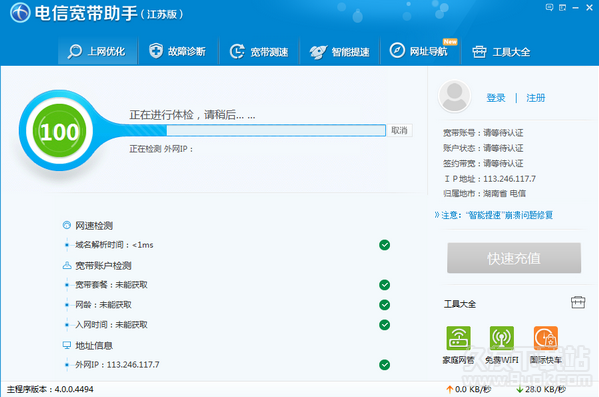Click the 地址信息 monitor icon
This screenshot has height=397, width=599.
[67, 345]
